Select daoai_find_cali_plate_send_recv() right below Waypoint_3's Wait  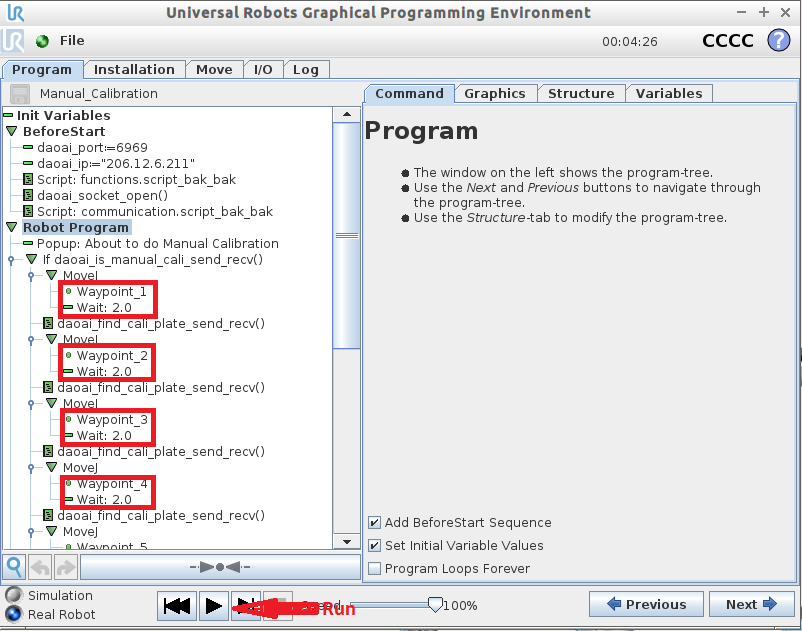tap(154, 452)
